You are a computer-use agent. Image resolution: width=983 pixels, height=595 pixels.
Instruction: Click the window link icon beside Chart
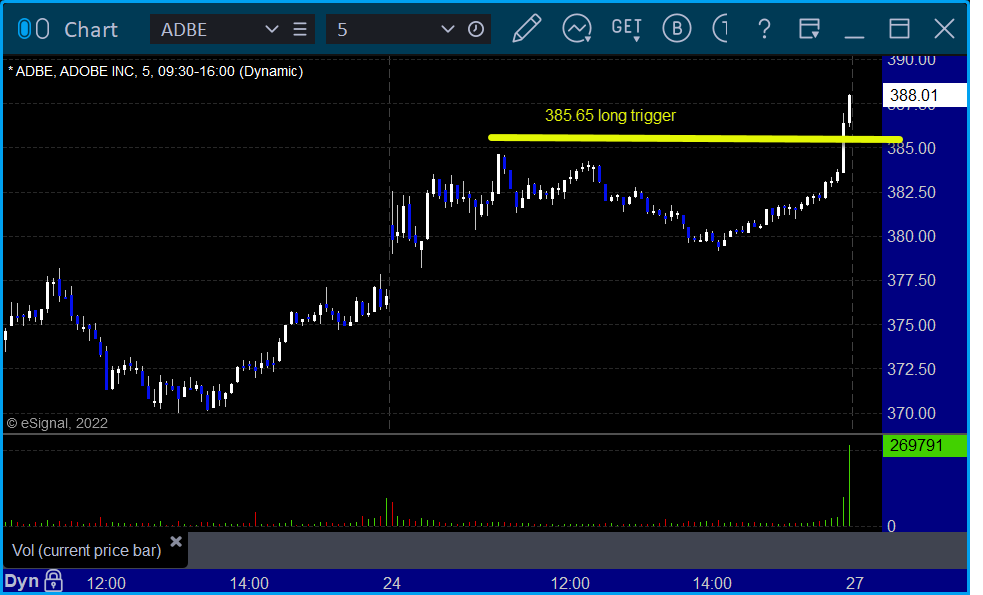(33, 29)
